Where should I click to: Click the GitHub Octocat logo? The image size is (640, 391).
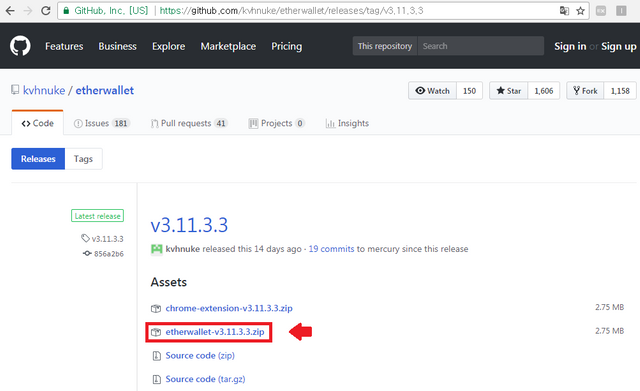[20, 46]
